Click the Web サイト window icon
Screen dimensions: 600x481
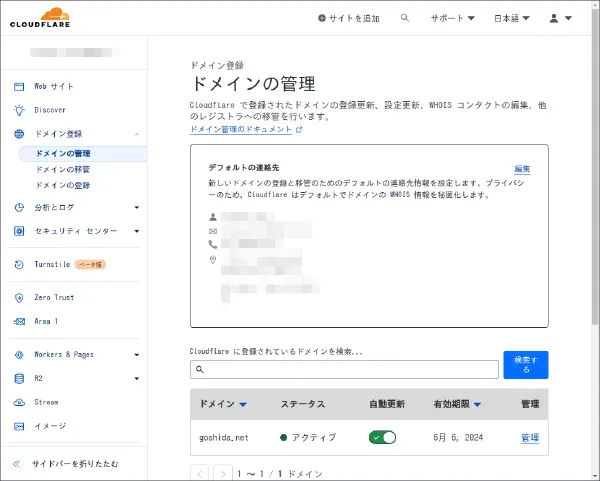(19, 86)
